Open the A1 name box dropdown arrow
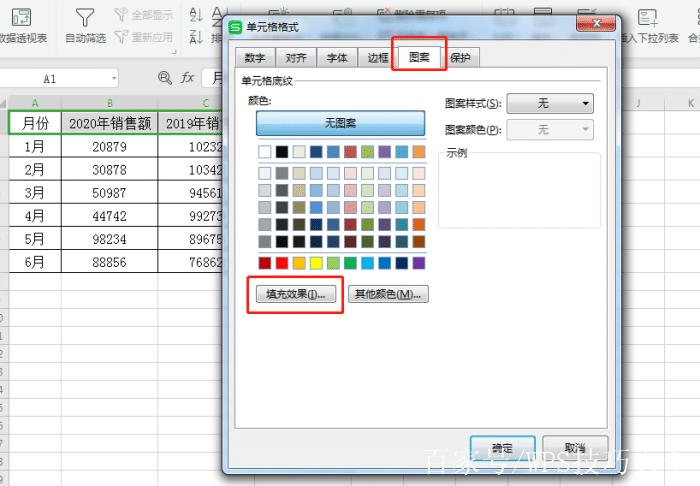 (x=114, y=79)
